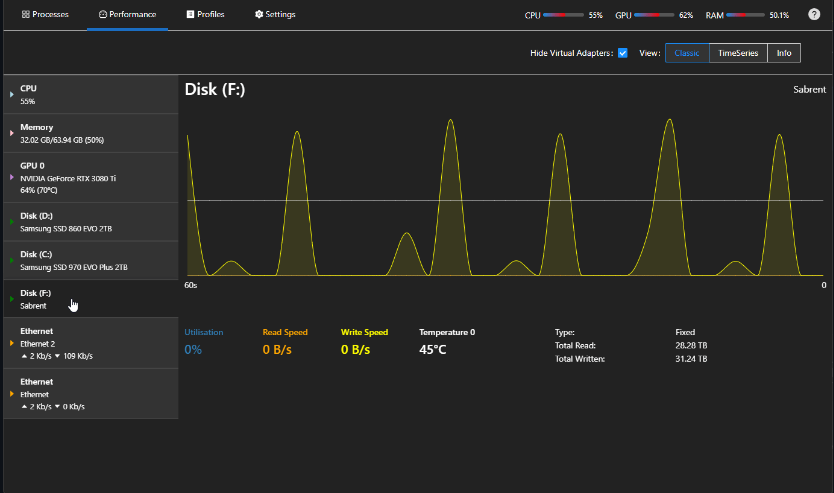This screenshot has height=493, width=834.
Task: Select Disk (F:) Sabrent item
Action: click(x=91, y=299)
